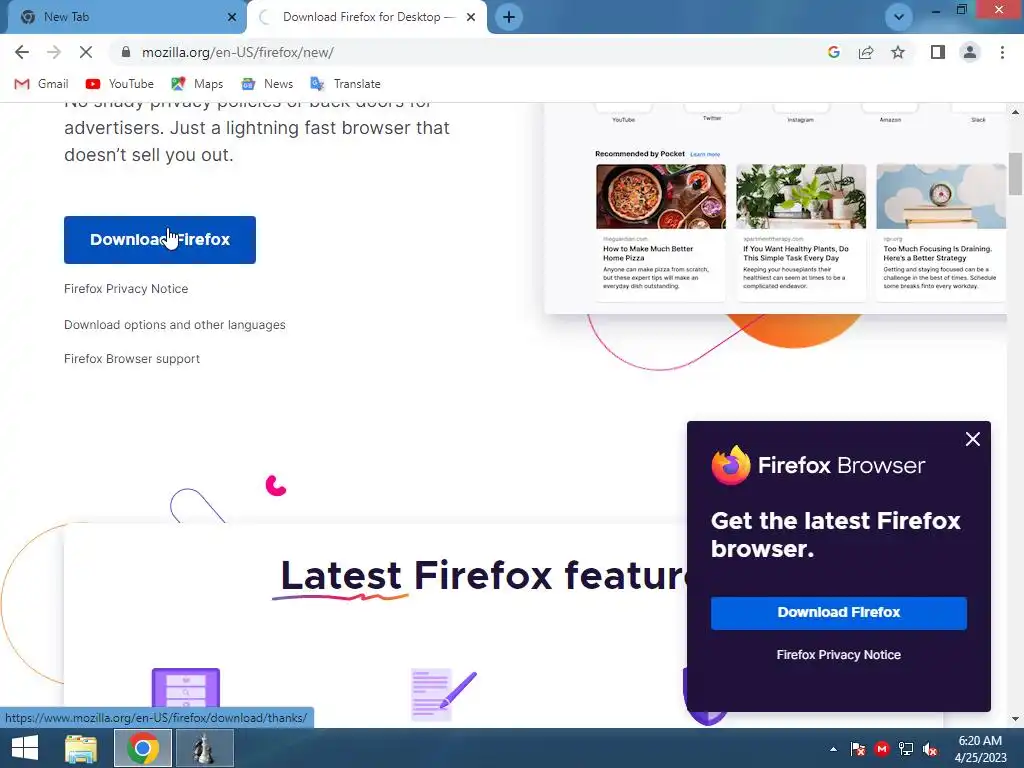Click the lock site info icon

point(126,52)
